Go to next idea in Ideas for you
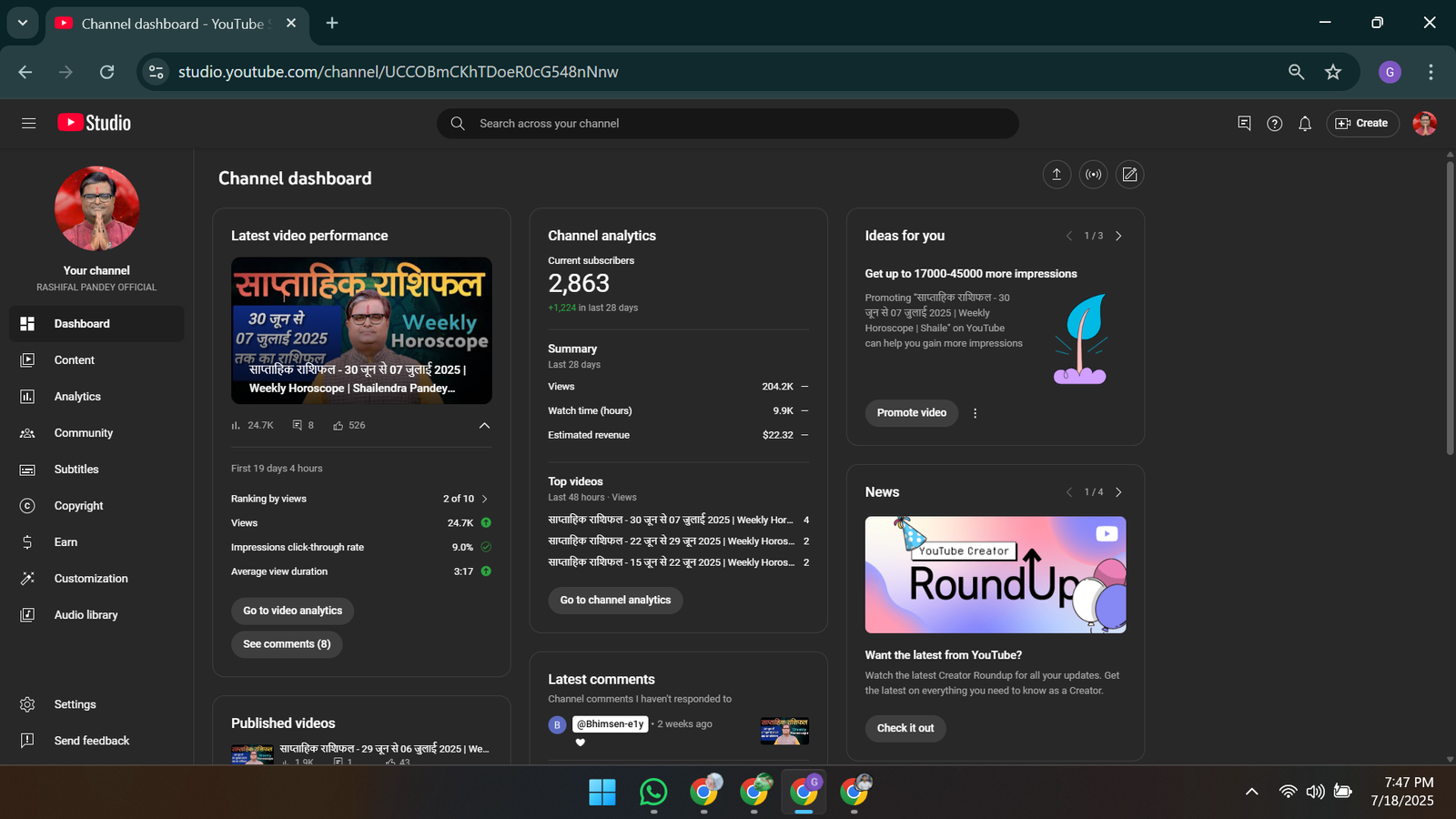The height and width of the screenshot is (819, 1456). [x=1118, y=236]
